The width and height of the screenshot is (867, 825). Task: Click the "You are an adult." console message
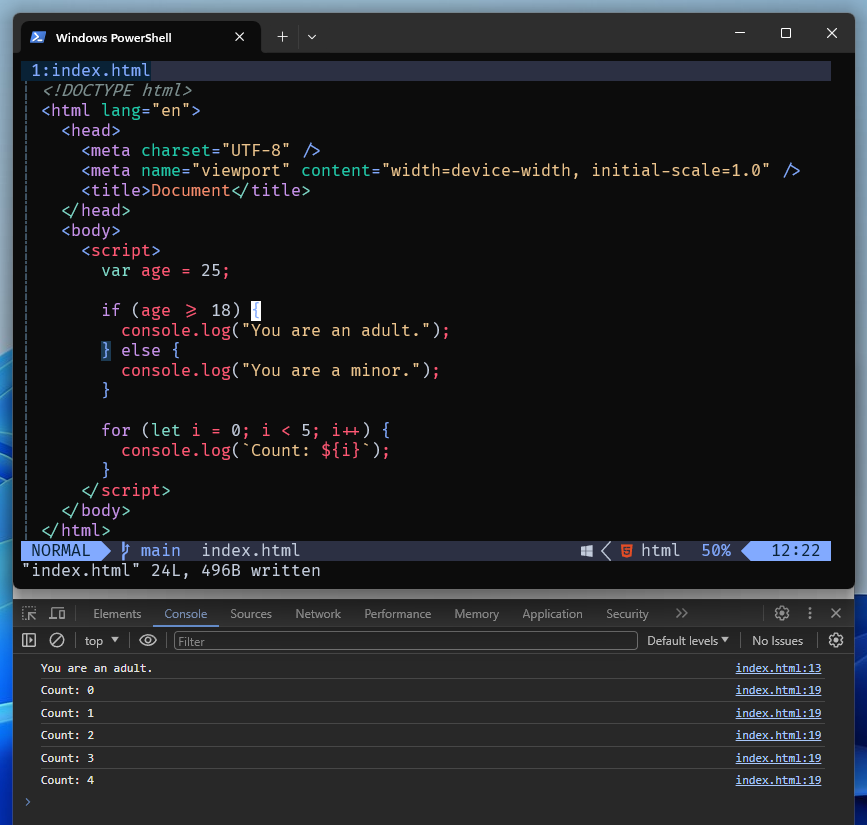pos(96,669)
